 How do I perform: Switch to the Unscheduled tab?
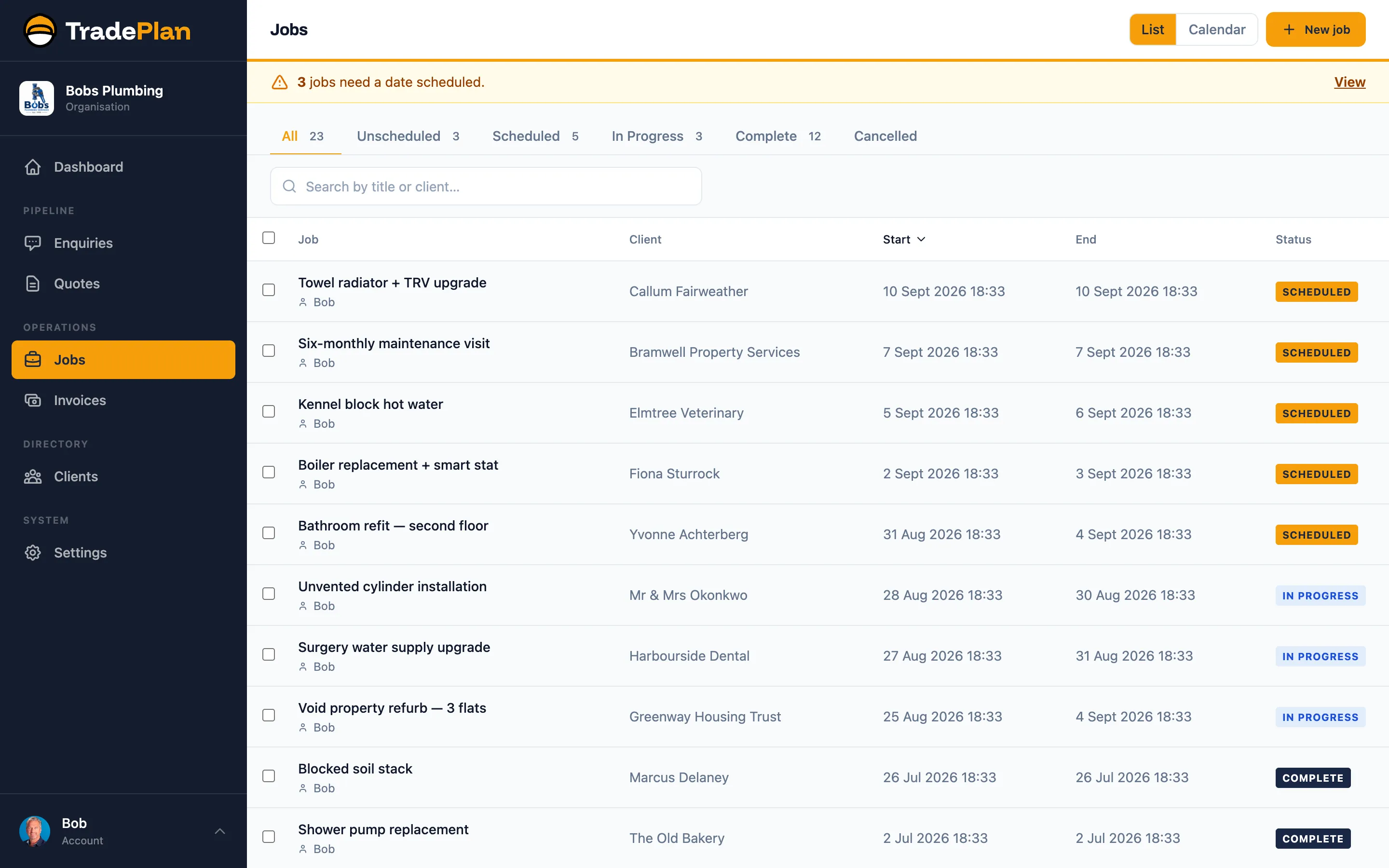408,136
